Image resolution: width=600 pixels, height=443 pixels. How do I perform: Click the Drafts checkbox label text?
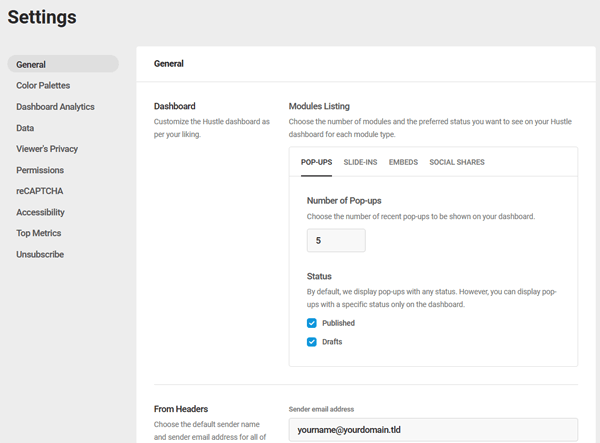pos(332,342)
